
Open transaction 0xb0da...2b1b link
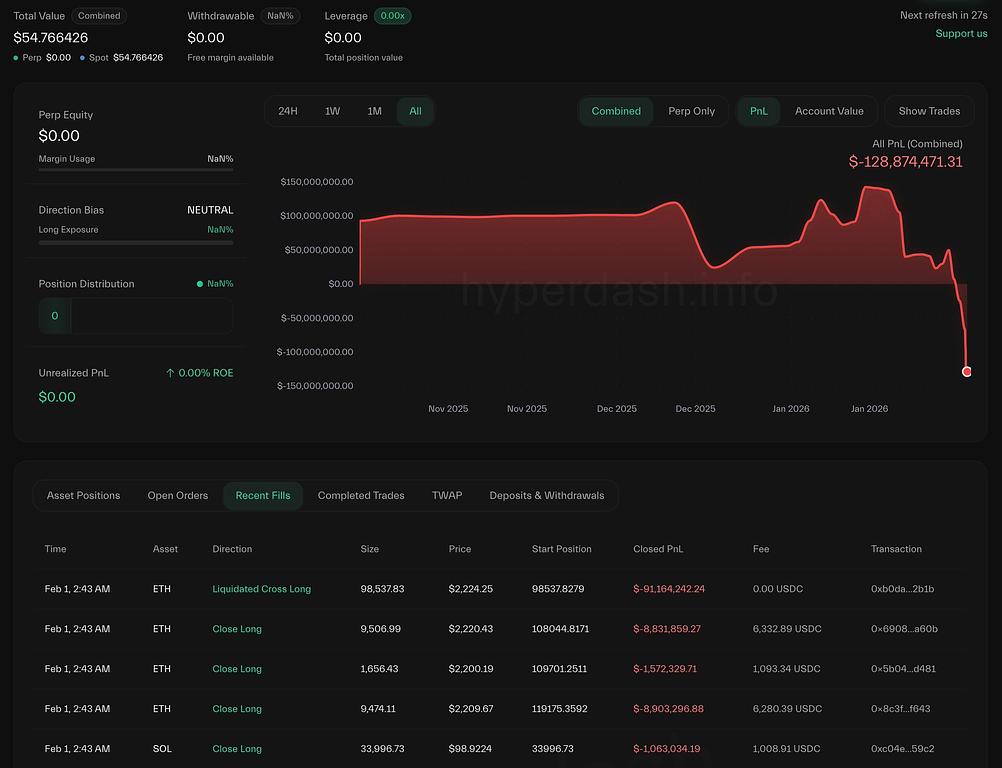coord(902,589)
